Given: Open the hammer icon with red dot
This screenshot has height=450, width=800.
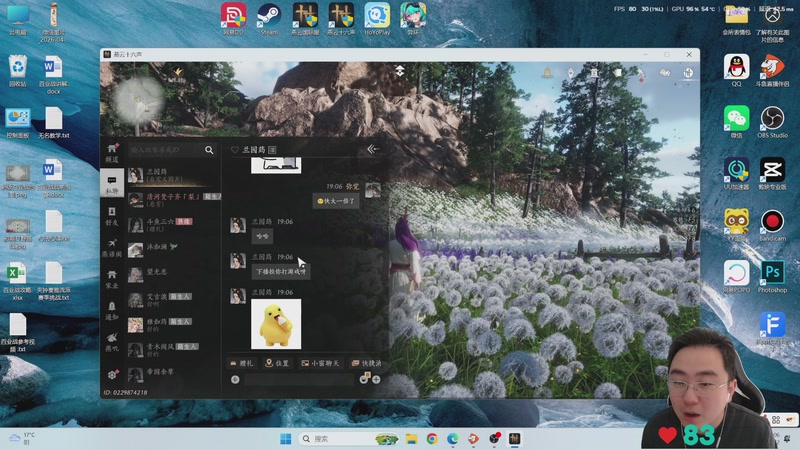Looking at the screenshot, I should [641, 74].
